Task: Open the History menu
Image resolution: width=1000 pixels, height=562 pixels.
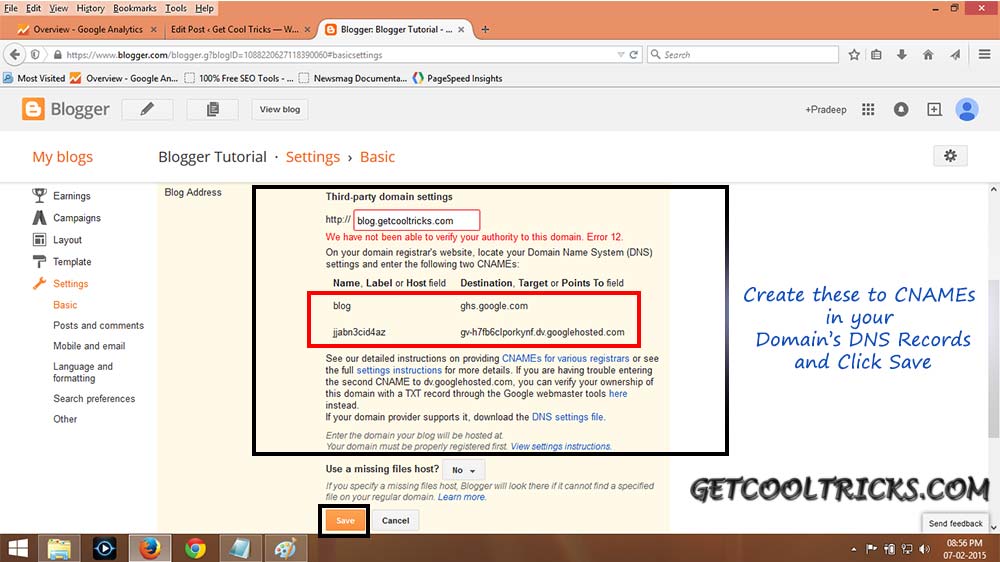Action: coord(90,8)
